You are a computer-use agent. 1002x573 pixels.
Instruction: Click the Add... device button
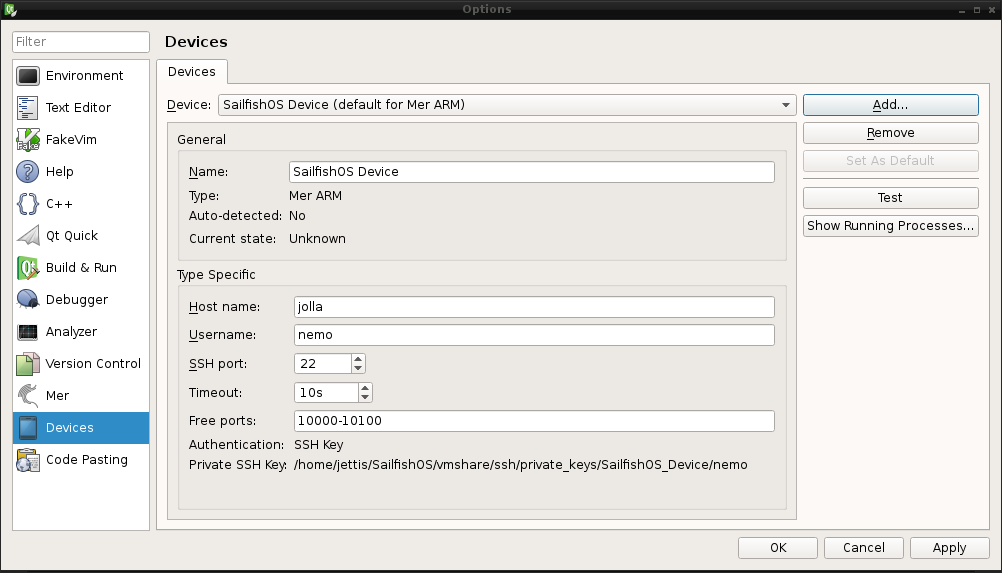[890, 105]
